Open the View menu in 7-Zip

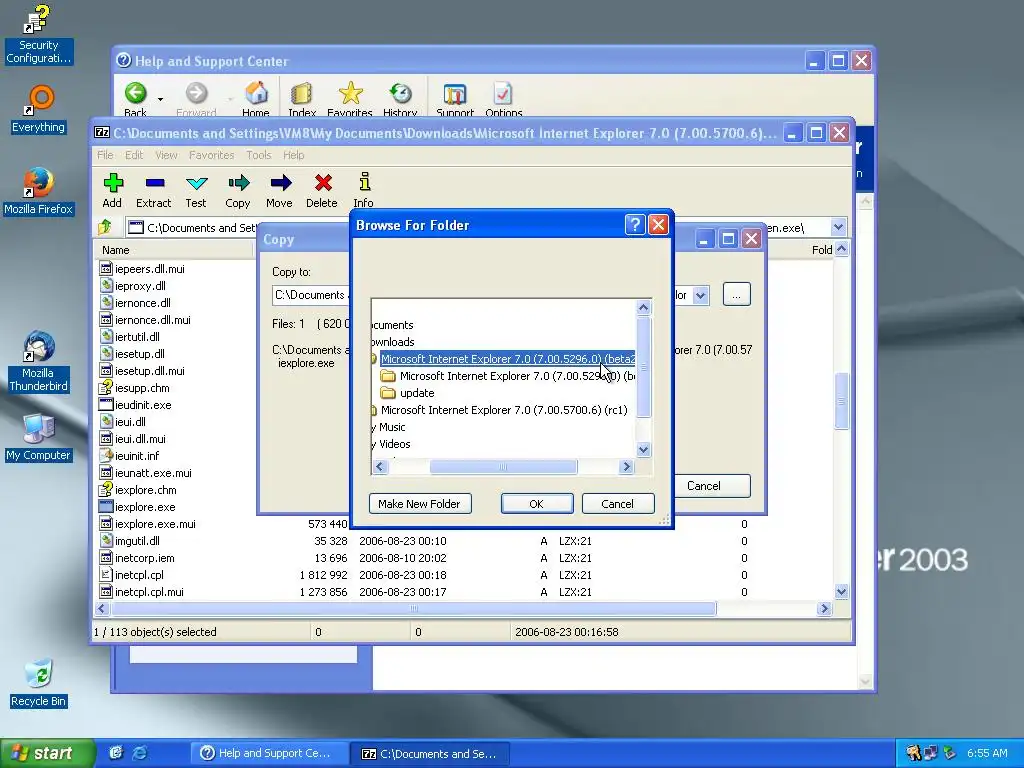(x=166, y=155)
